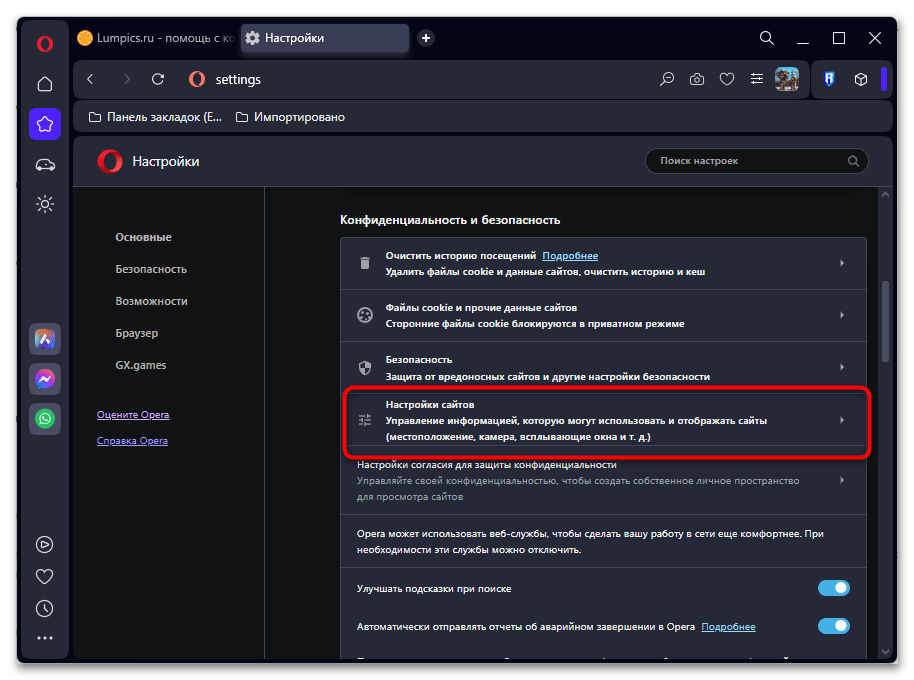Open the heart icon in sidebar
Screen dimensions: 914x680
(45, 576)
